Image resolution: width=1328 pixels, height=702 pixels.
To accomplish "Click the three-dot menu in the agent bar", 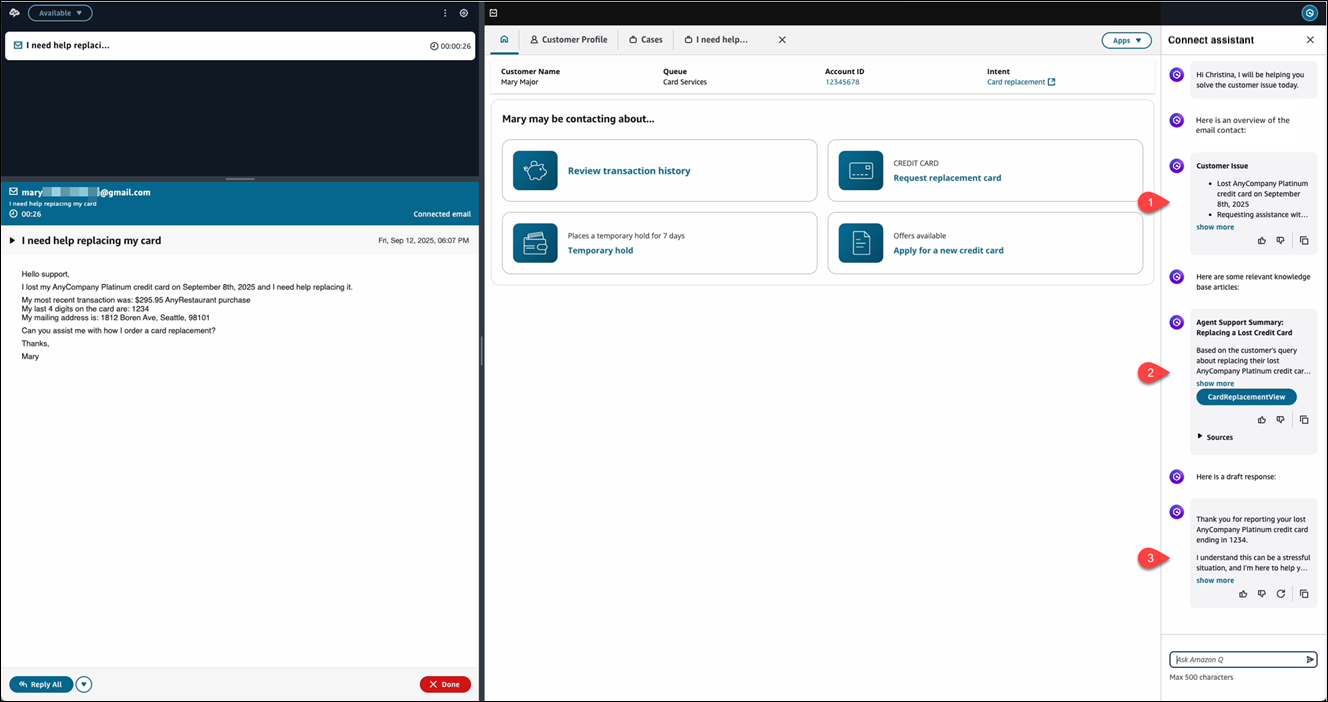I will pyautogui.click(x=444, y=13).
